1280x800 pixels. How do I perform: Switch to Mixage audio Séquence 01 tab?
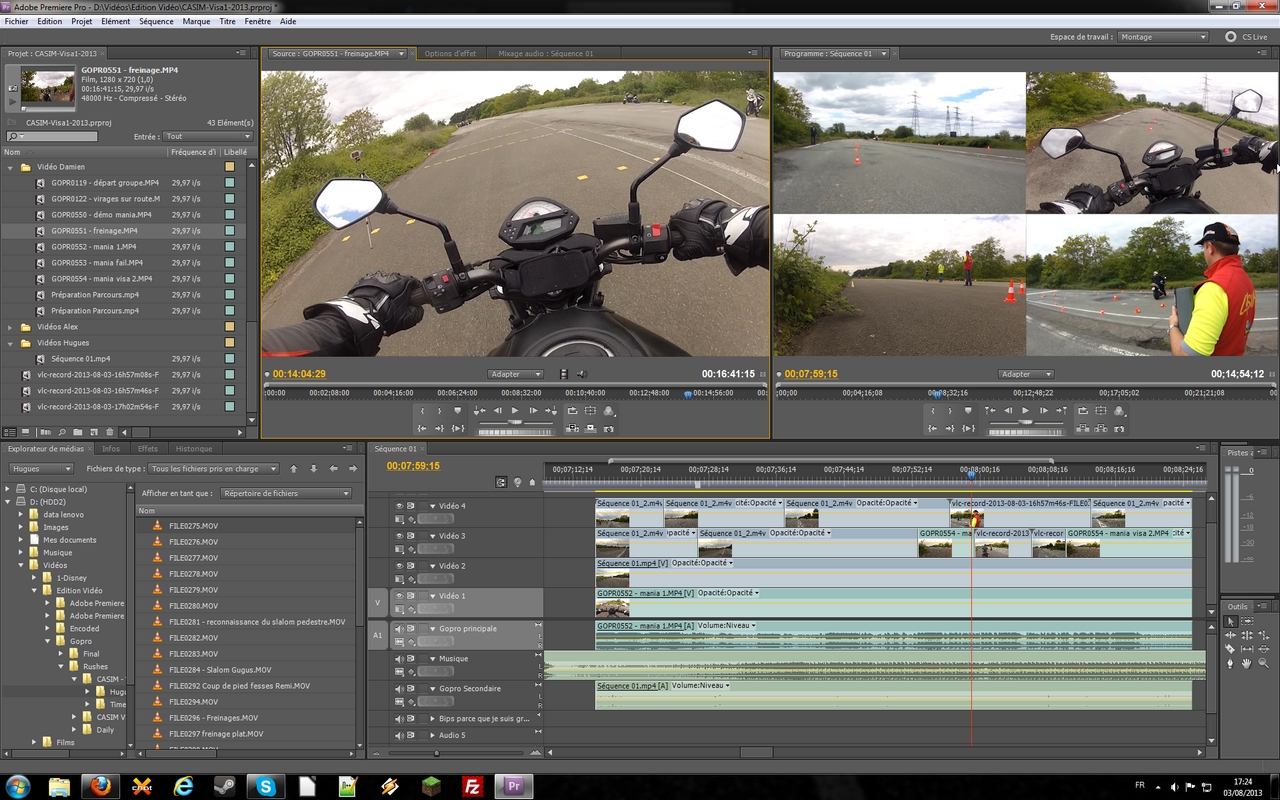point(545,53)
